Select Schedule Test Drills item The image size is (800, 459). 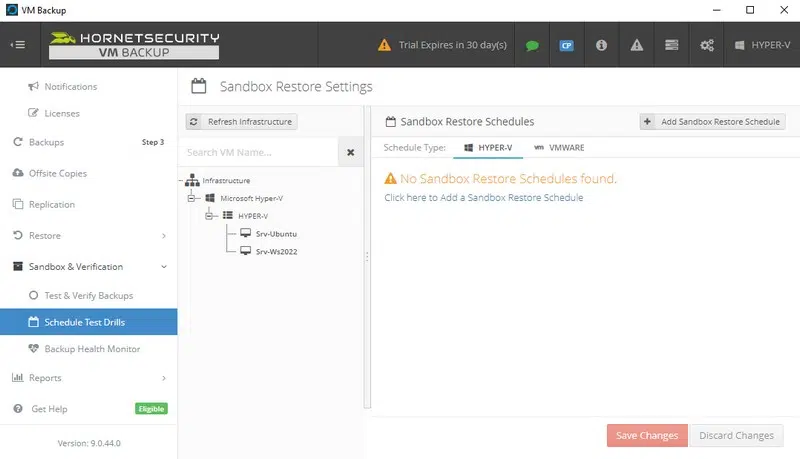click(x=88, y=322)
